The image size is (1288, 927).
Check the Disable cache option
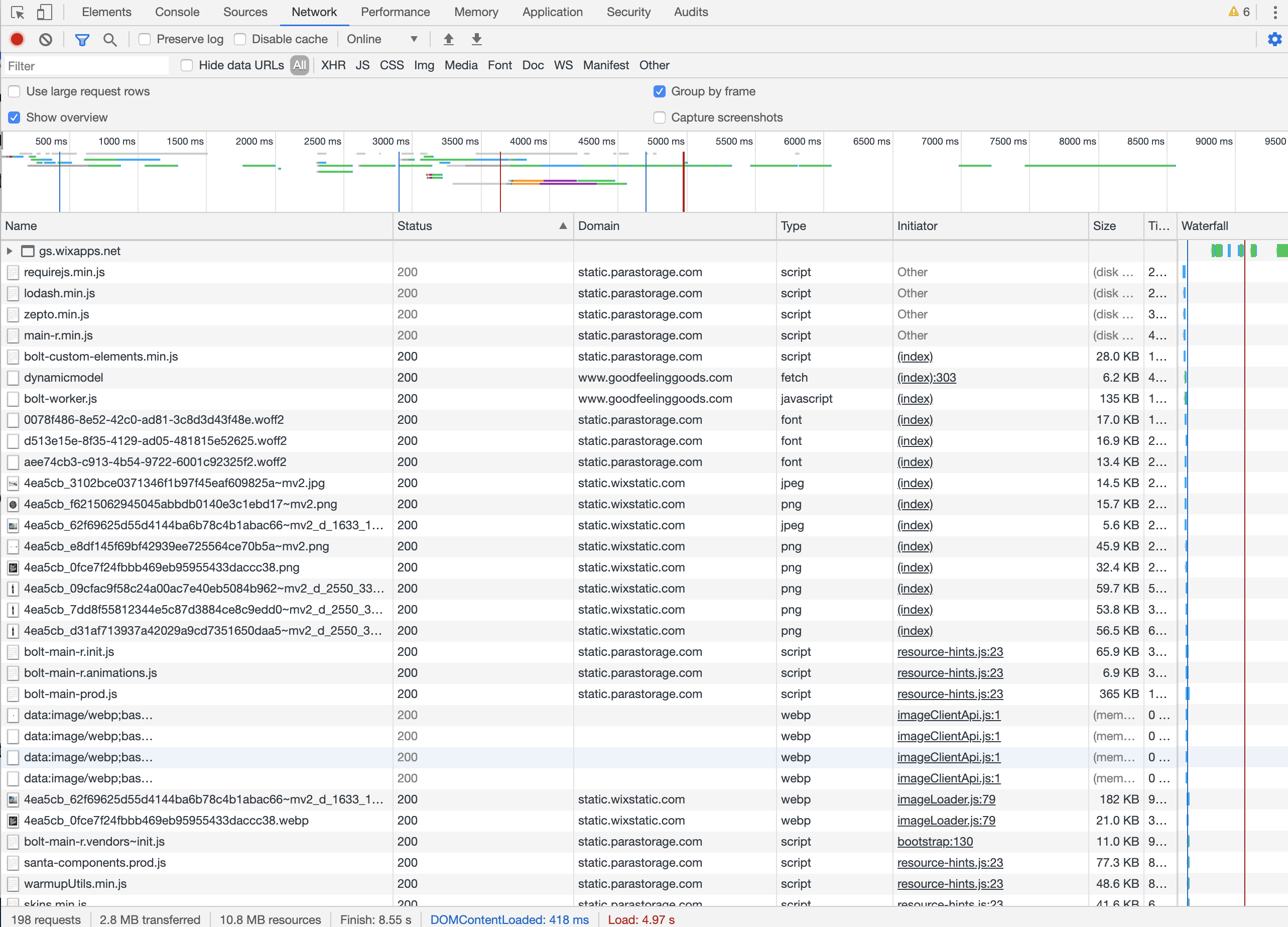pos(240,39)
